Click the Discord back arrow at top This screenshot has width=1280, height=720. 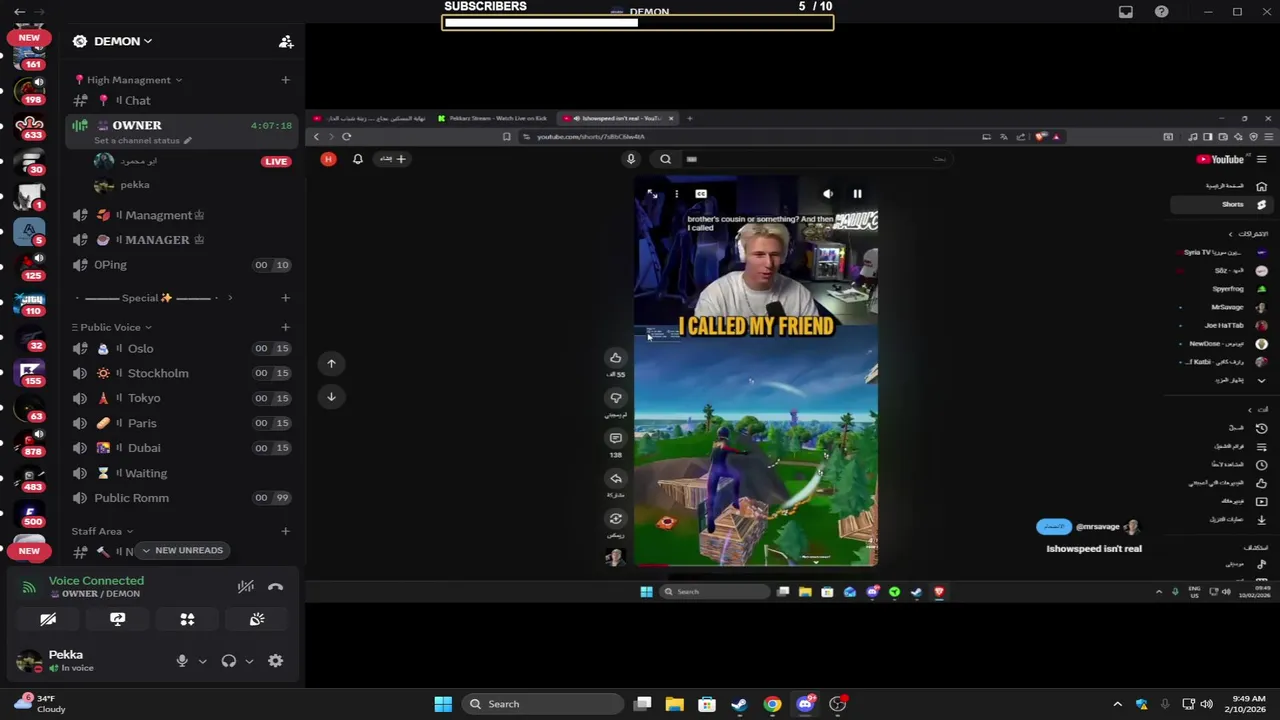click(19, 12)
